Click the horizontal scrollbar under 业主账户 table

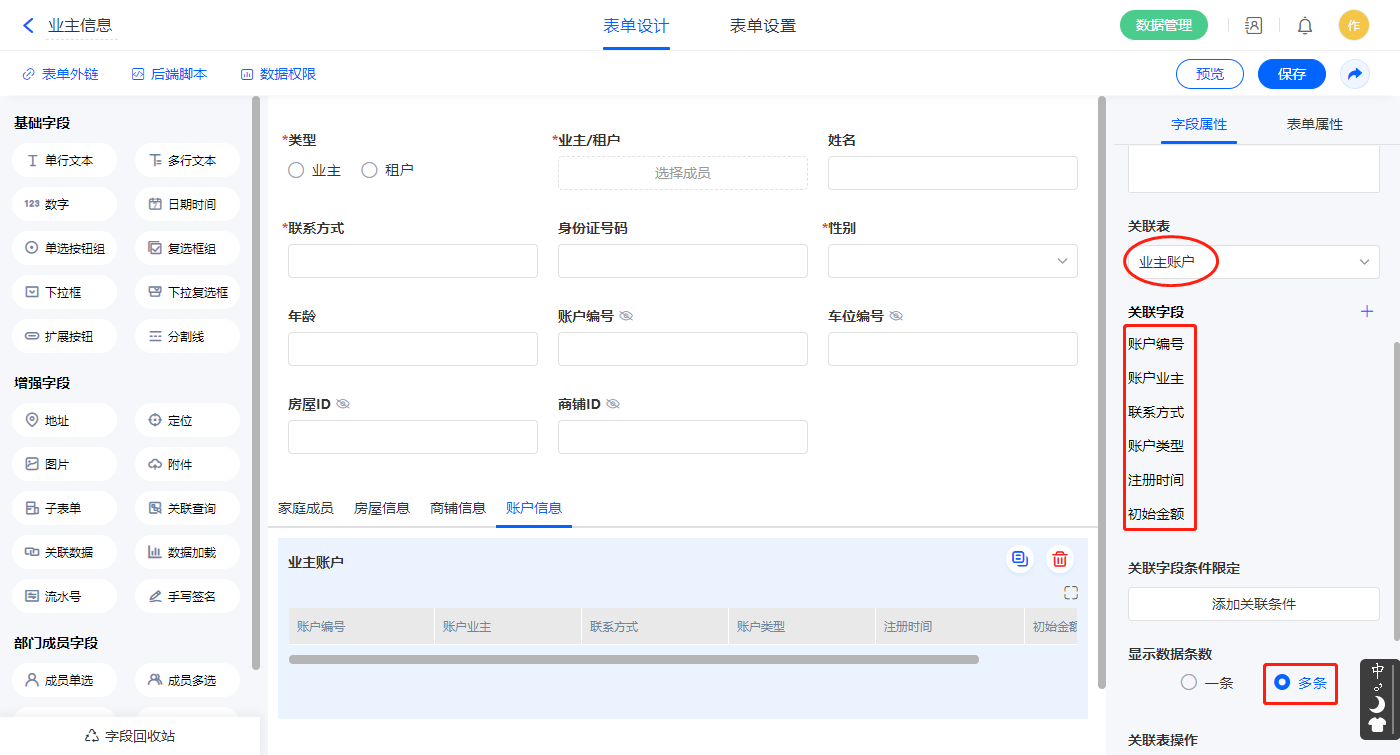pyautogui.click(x=633, y=660)
